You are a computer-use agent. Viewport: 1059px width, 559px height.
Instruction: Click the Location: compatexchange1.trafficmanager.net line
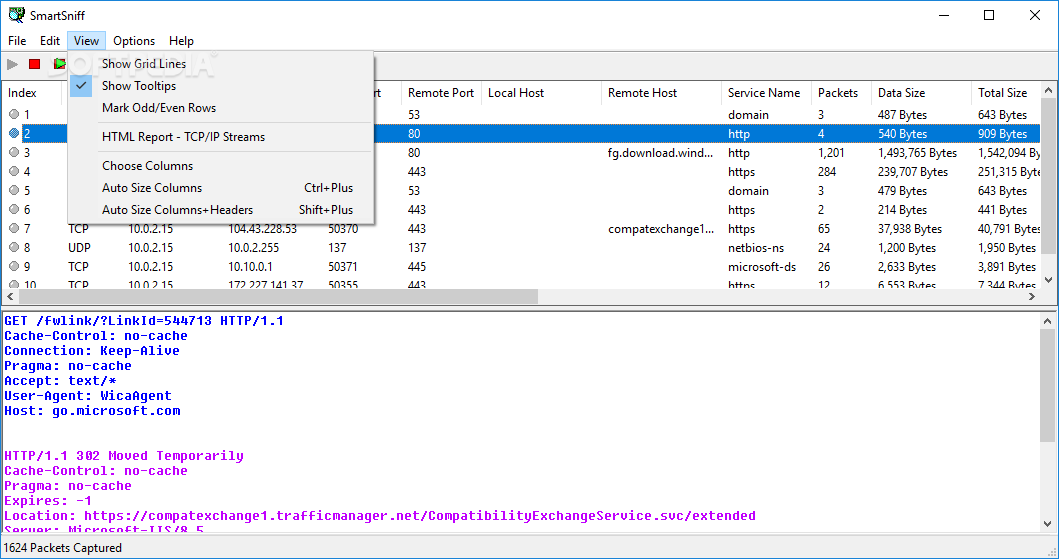tap(380, 516)
